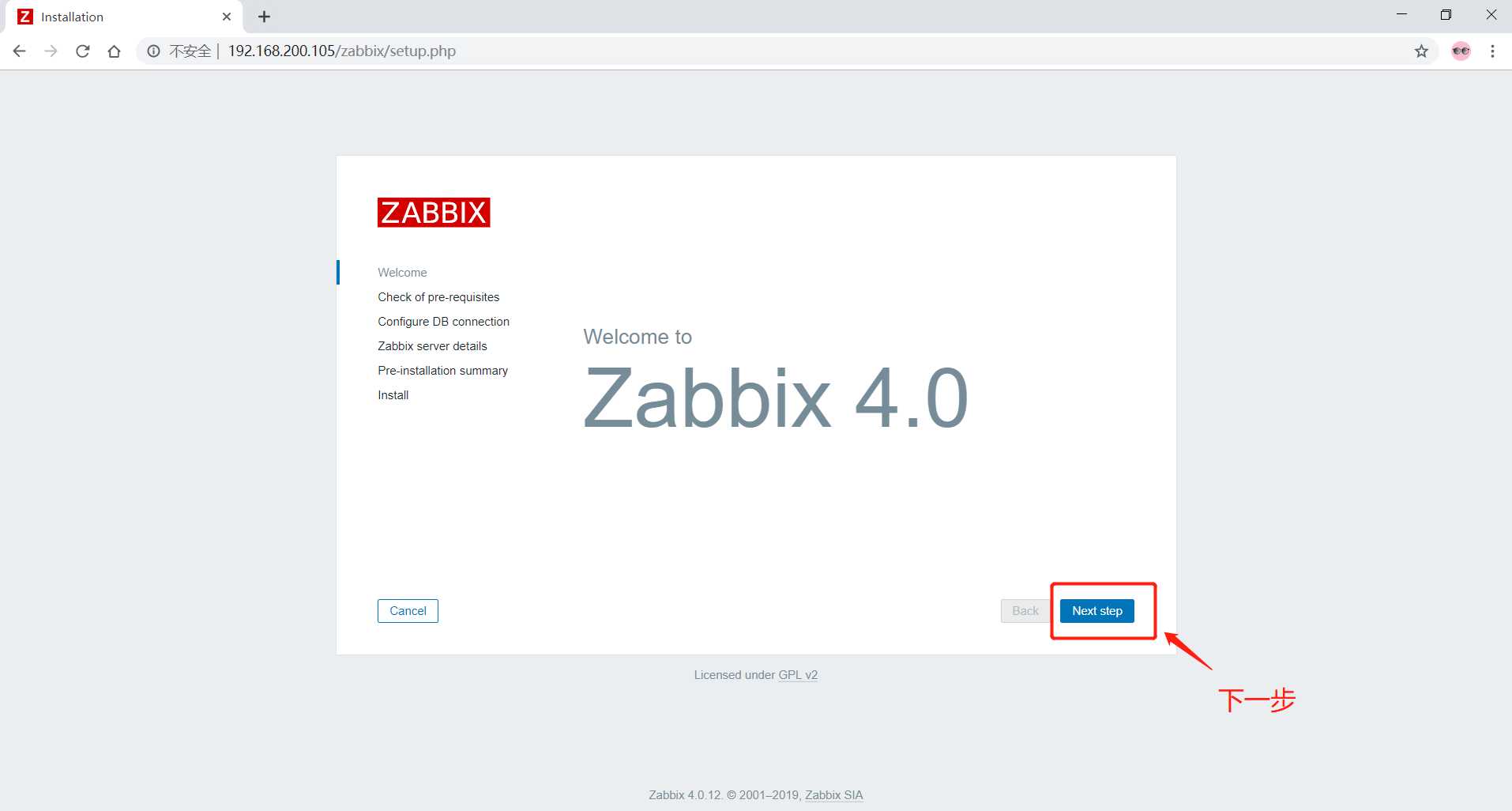Click the address bar URL
1512x811 pixels.
[x=342, y=51]
